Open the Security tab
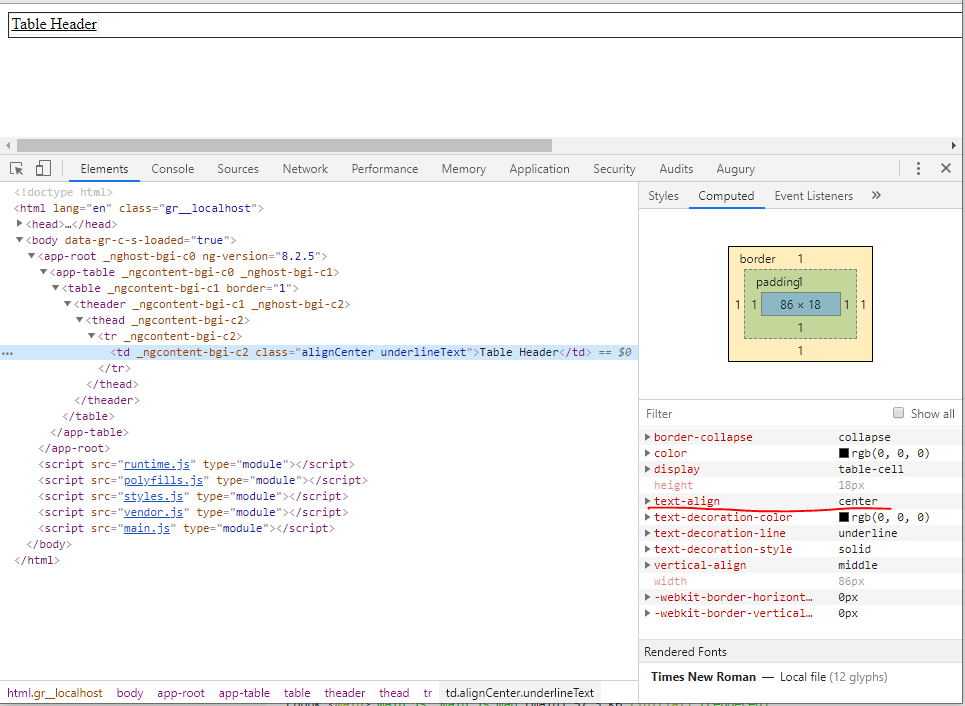965x706 pixels. 614,169
